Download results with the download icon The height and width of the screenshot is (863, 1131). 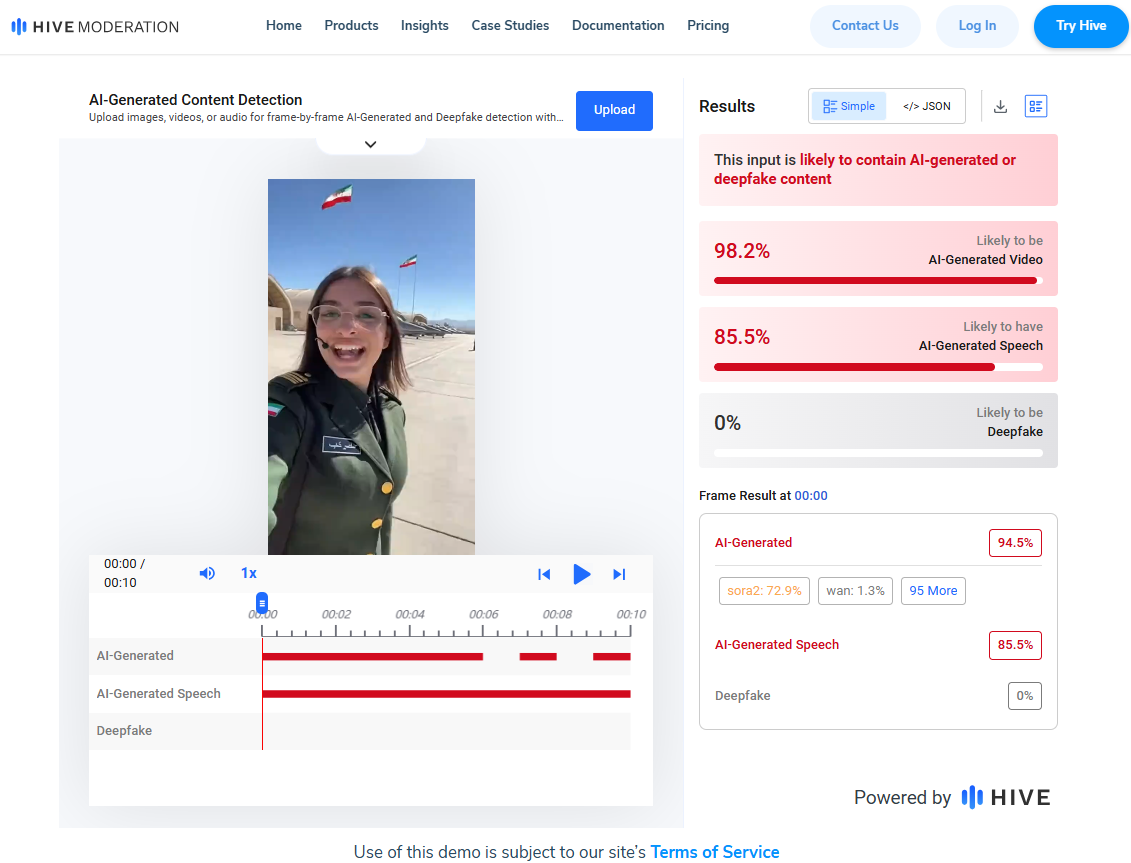[1000, 107]
